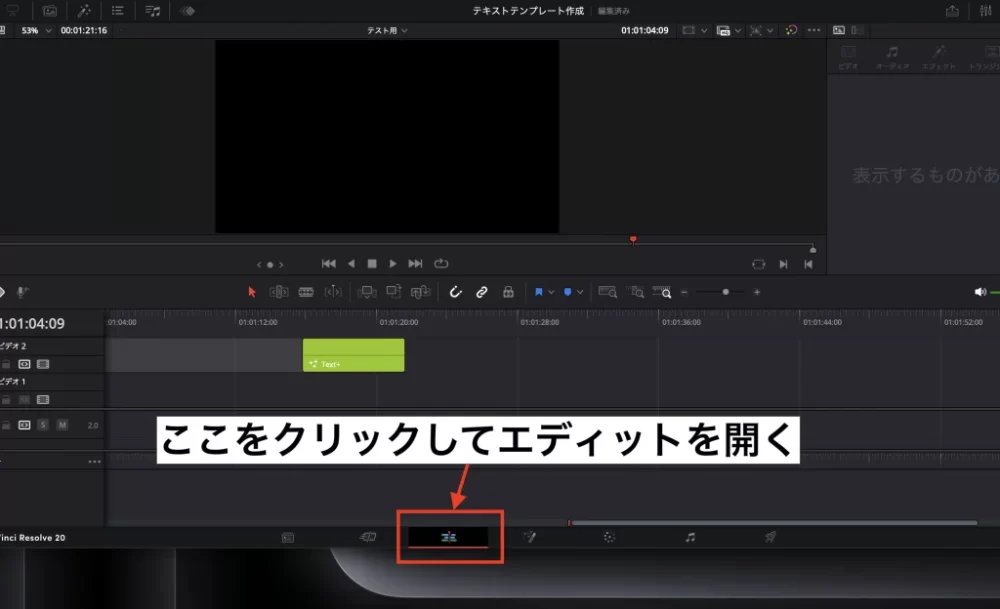
Task: Select the green Text+ clip
Action: coord(353,355)
